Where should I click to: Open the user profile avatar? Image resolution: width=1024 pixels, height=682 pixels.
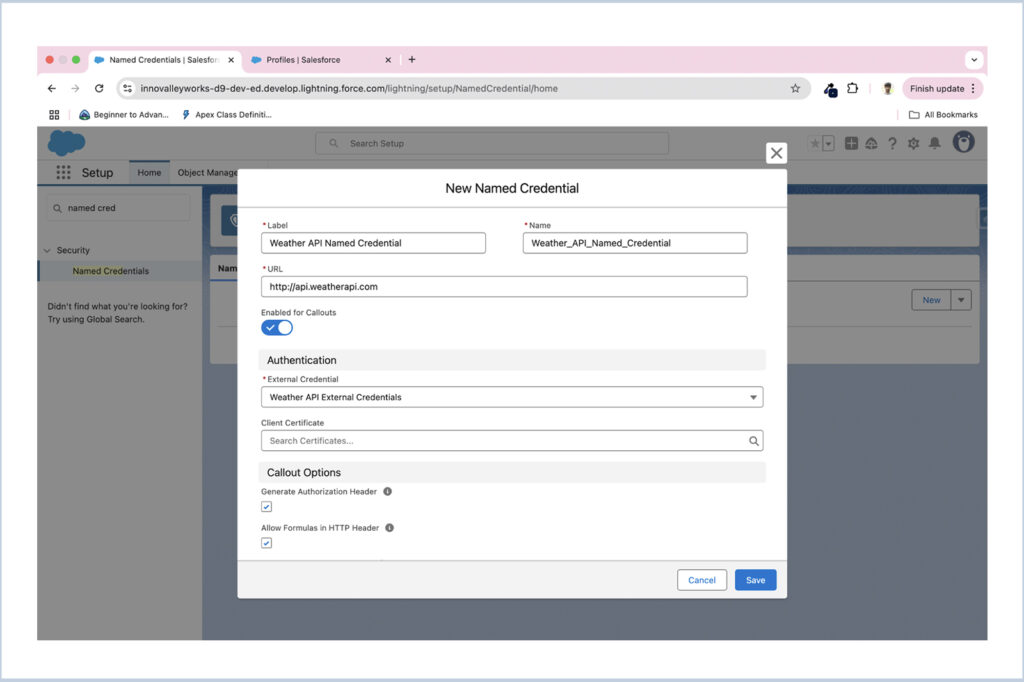[963, 142]
